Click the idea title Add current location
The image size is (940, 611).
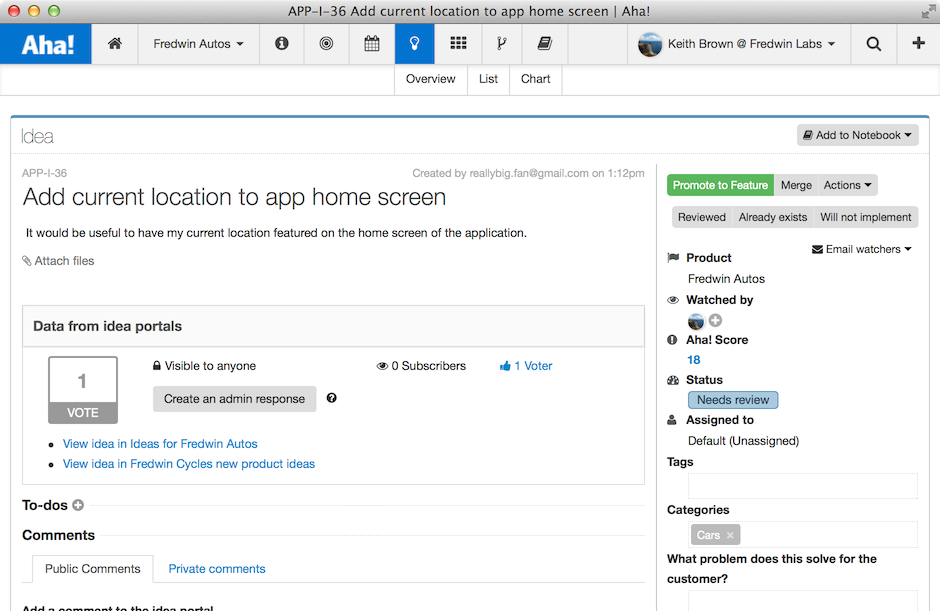point(234,197)
